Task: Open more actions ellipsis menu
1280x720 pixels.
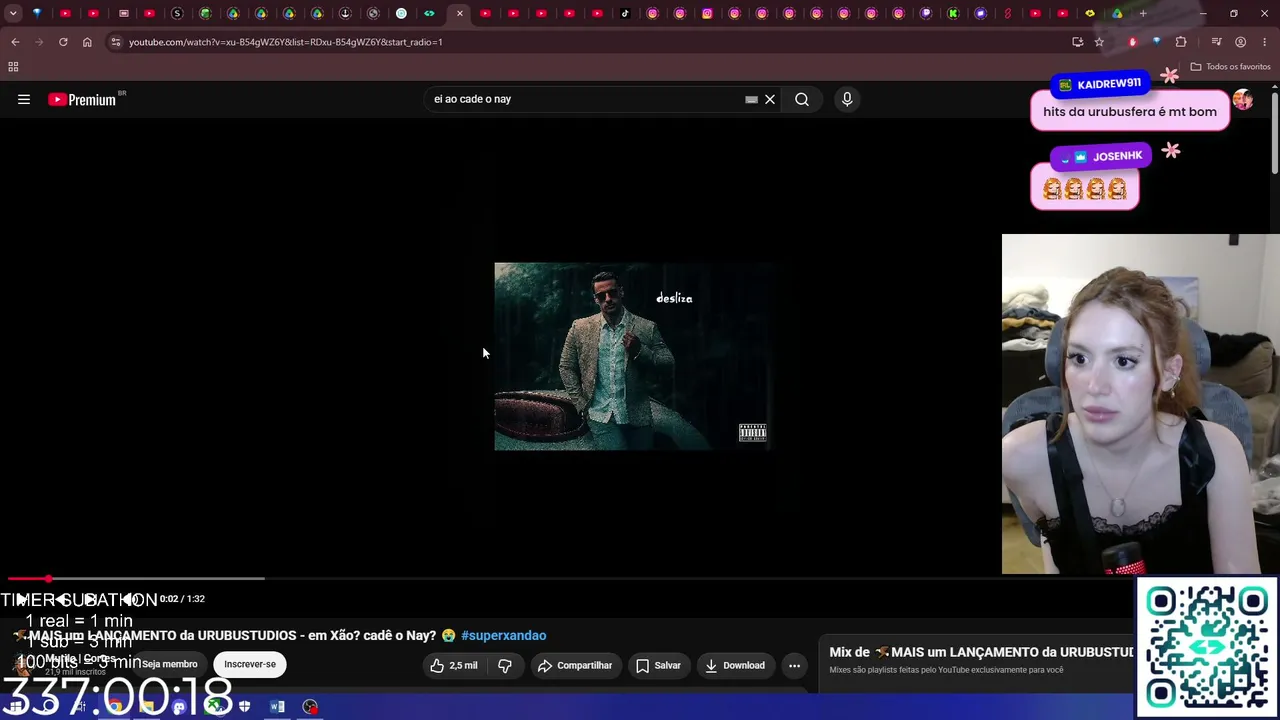Action: (x=794, y=665)
